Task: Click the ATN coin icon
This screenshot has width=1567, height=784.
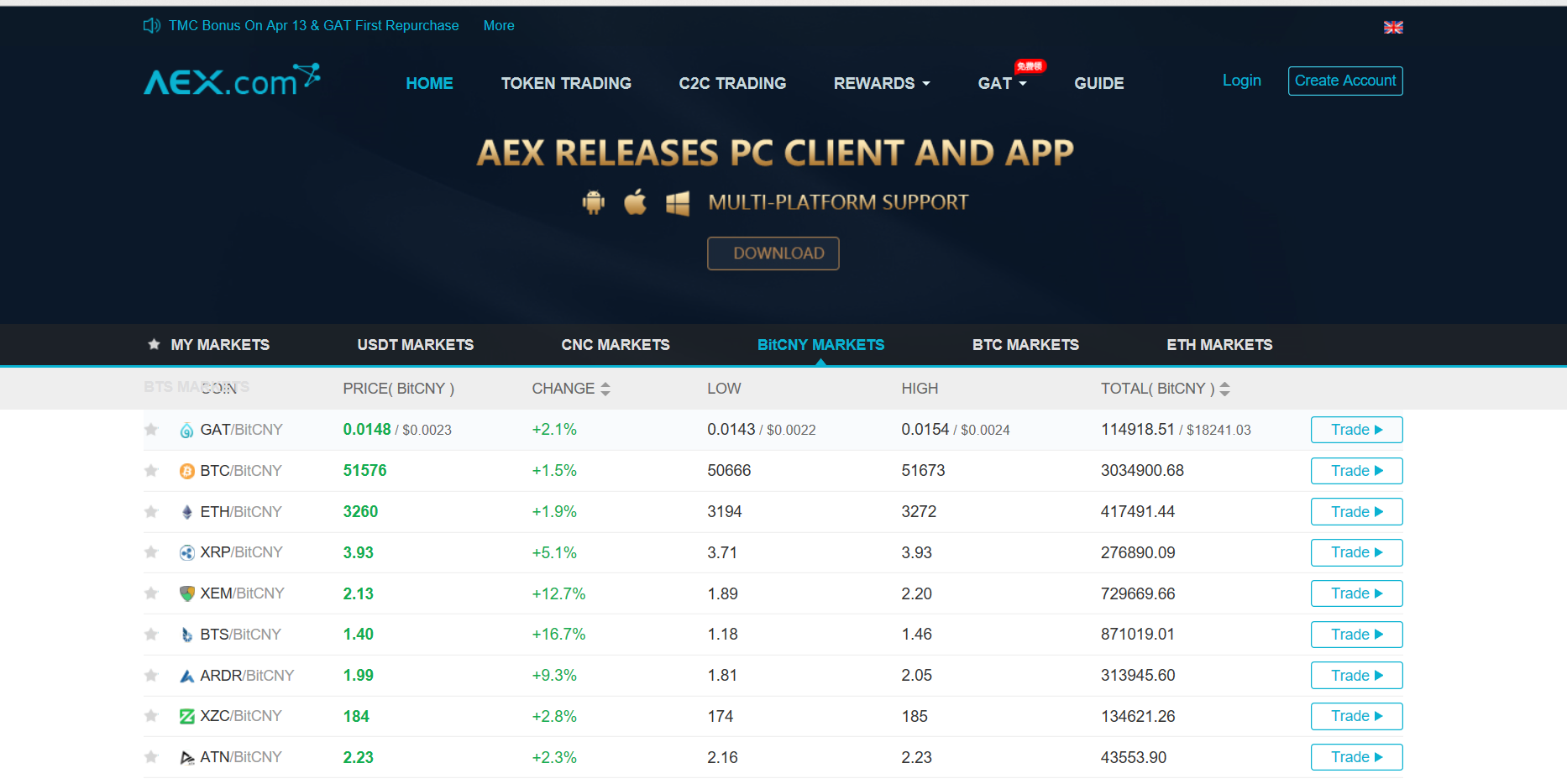Action: tap(187, 757)
